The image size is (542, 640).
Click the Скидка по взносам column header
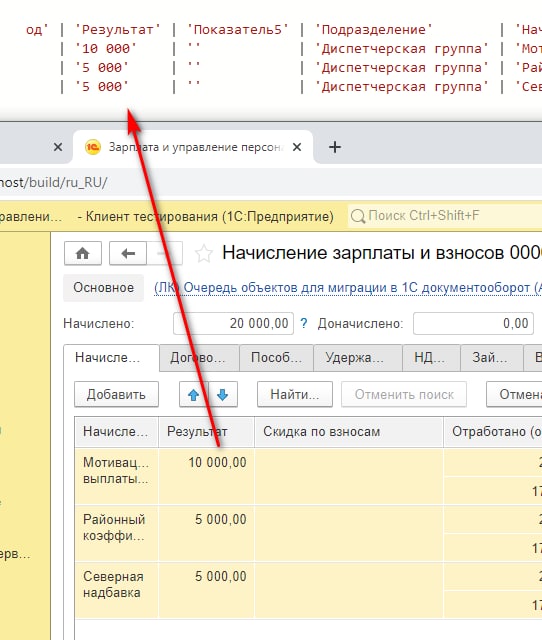tap(349, 432)
